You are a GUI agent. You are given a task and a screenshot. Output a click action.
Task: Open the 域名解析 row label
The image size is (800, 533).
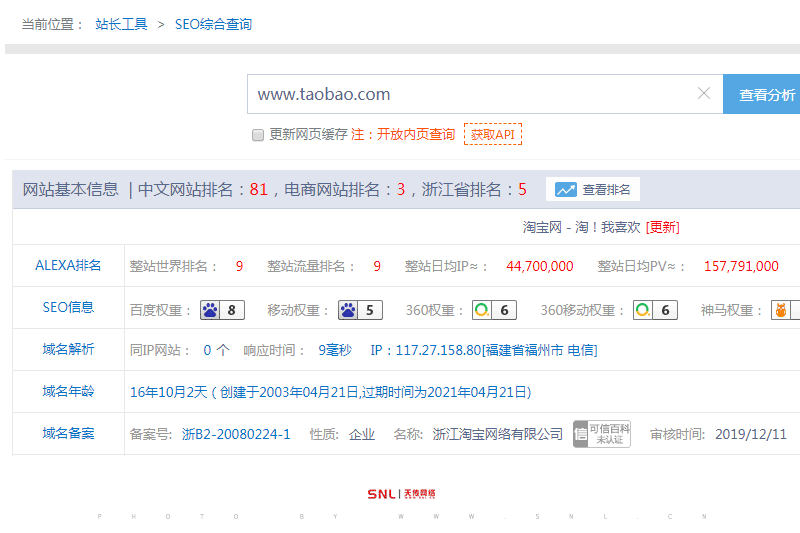68,349
